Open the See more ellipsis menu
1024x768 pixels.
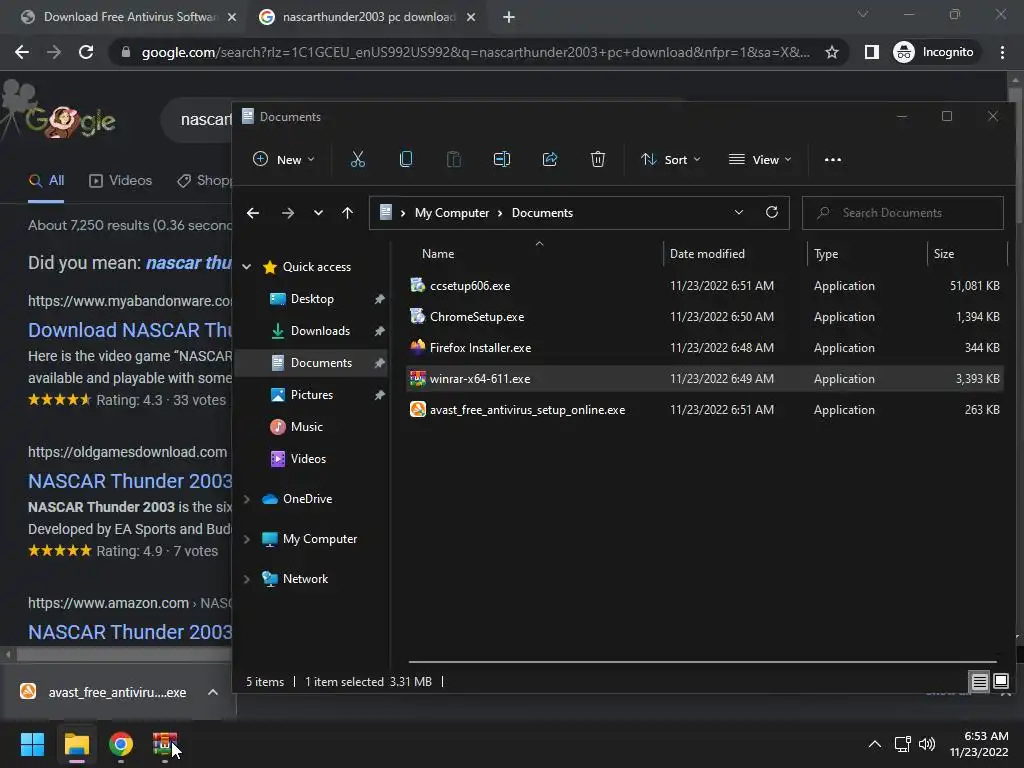833,160
